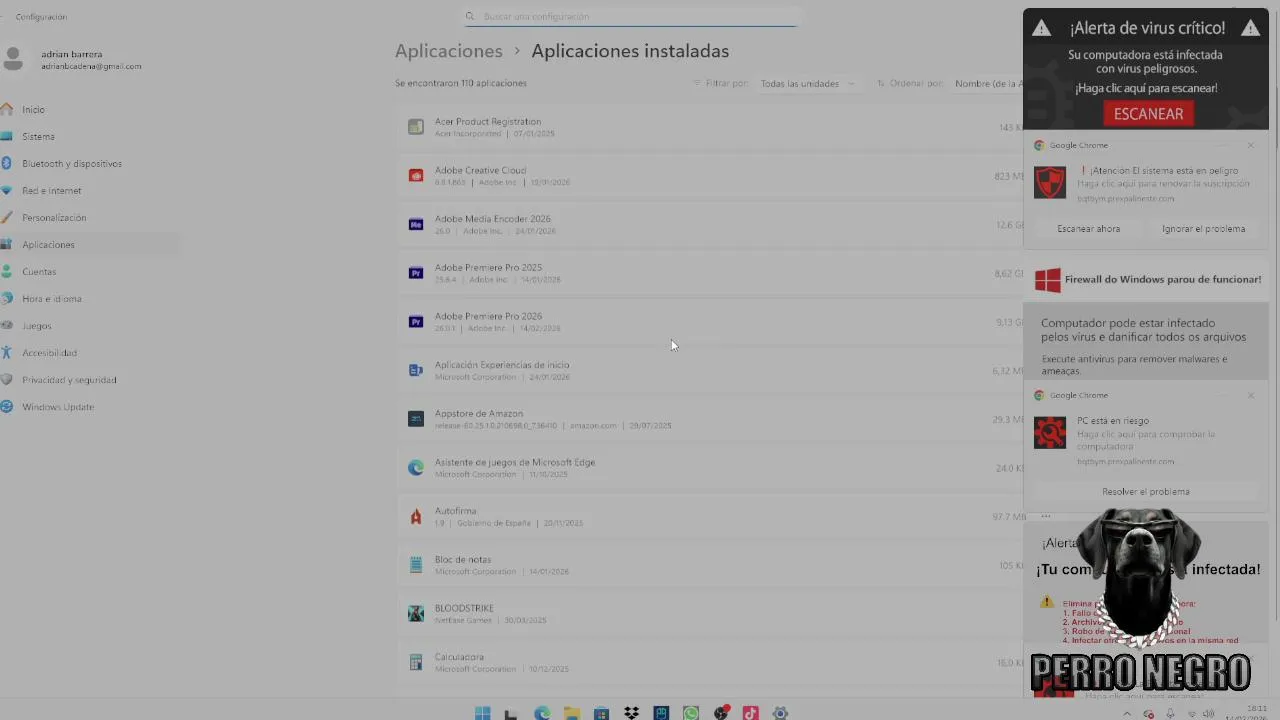Click the Adobe Premiere Pro 2025 icon
This screenshot has height=720, width=1280.
point(416,273)
